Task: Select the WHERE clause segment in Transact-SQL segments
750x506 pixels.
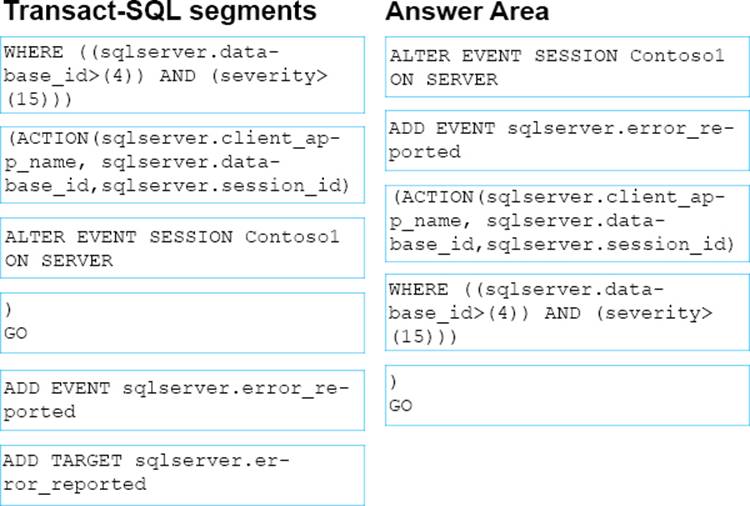Action: tap(182, 74)
